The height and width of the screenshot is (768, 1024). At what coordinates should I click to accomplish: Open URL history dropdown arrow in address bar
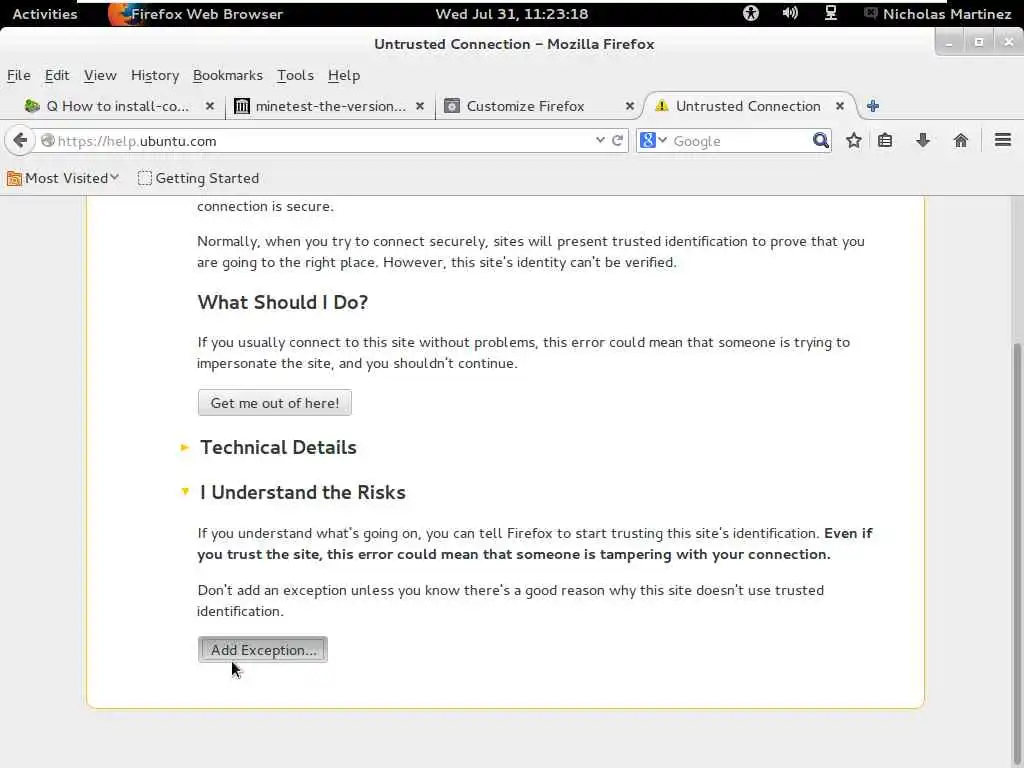click(x=600, y=140)
